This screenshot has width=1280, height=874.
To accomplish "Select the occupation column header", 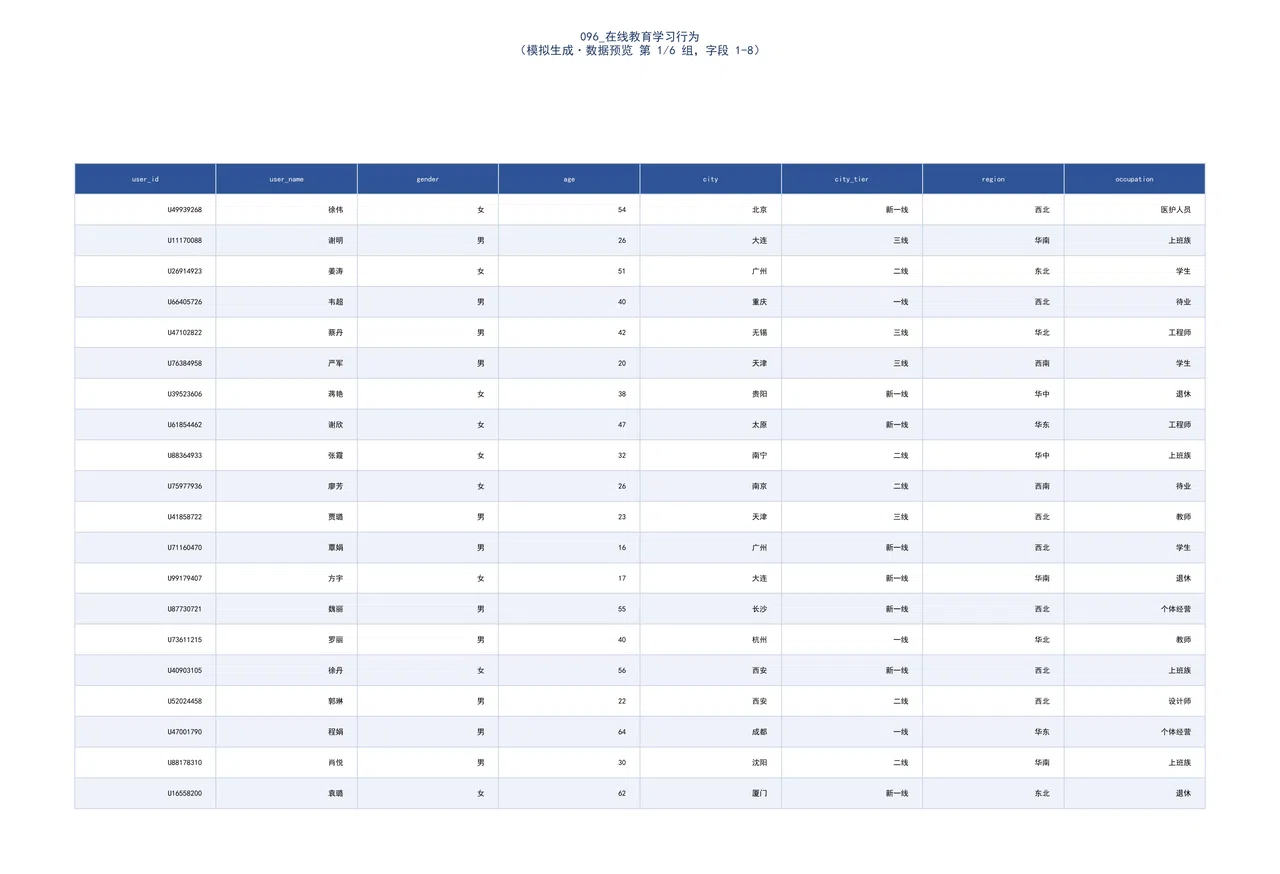I will click(x=1135, y=179).
